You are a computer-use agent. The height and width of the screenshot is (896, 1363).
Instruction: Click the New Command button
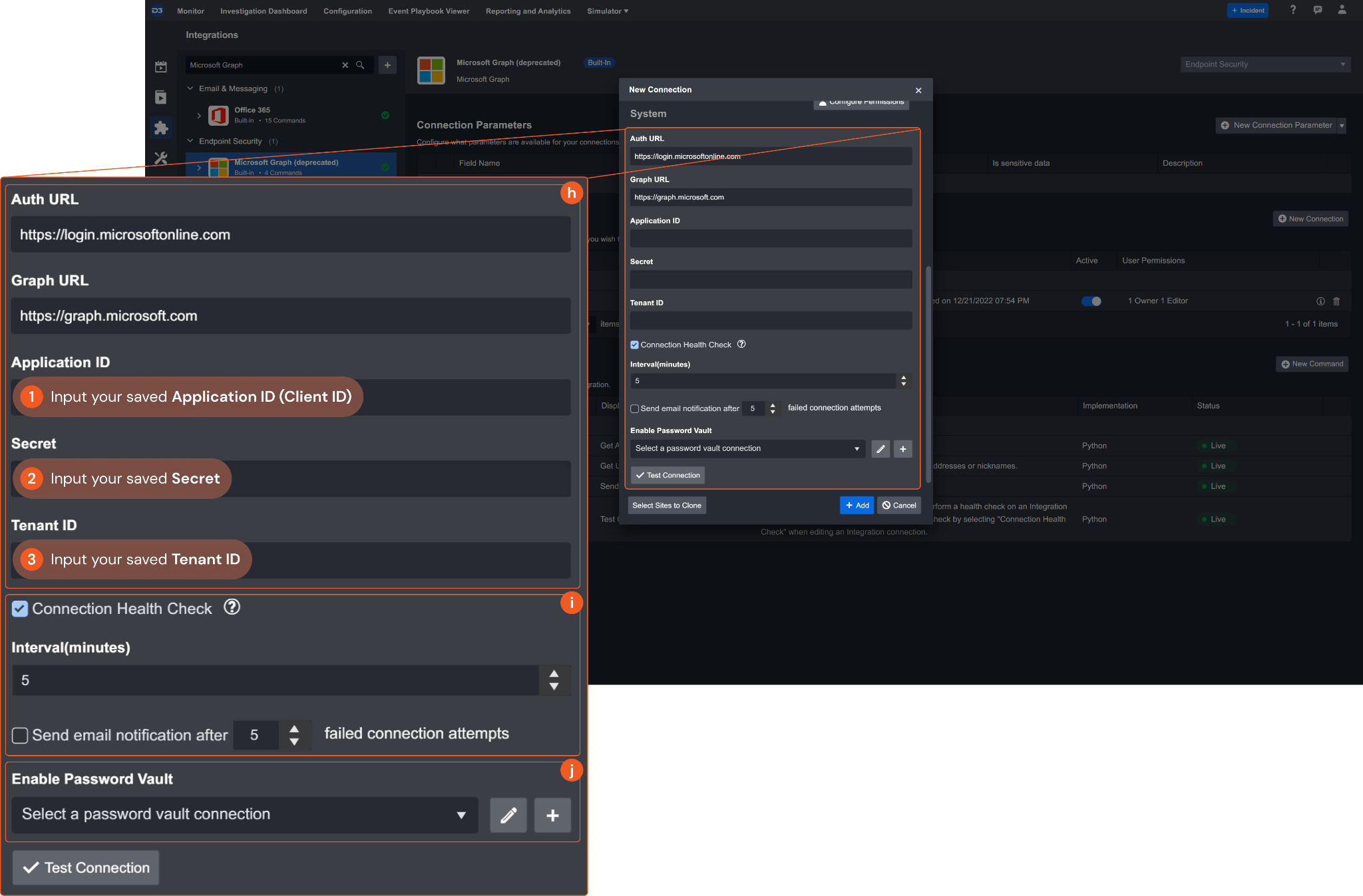(1312, 364)
